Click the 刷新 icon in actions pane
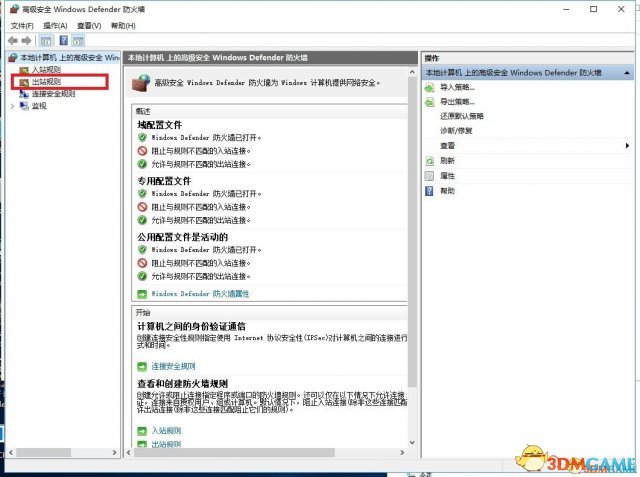The image size is (640, 477). click(429, 161)
